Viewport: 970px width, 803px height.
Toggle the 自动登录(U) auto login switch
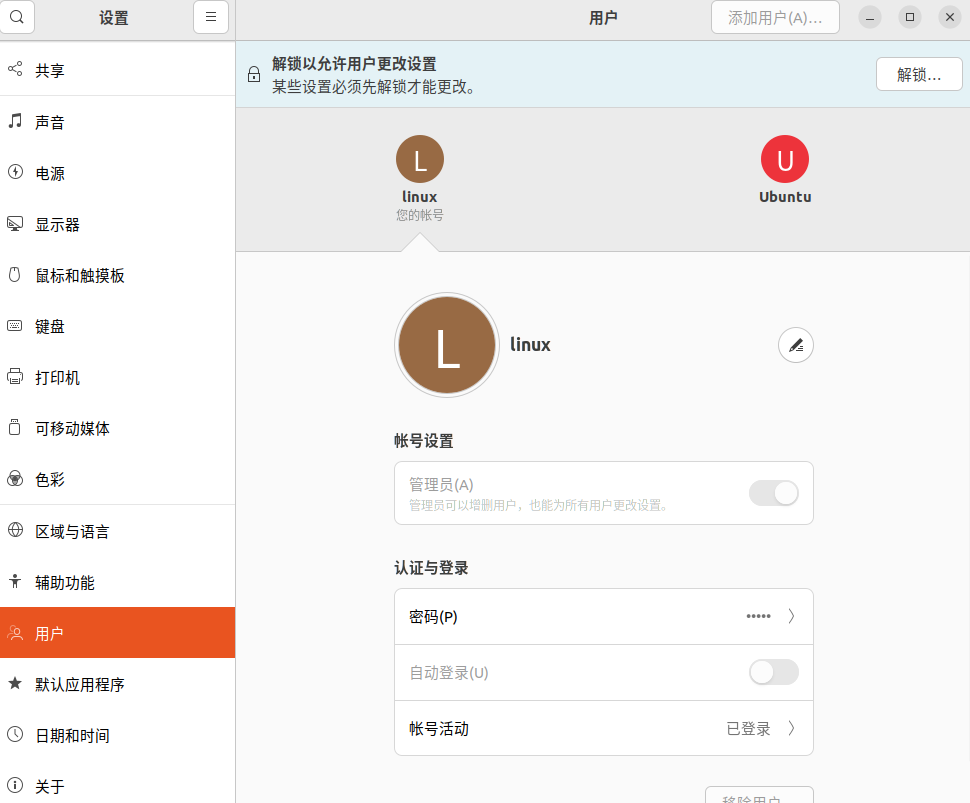pos(774,672)
